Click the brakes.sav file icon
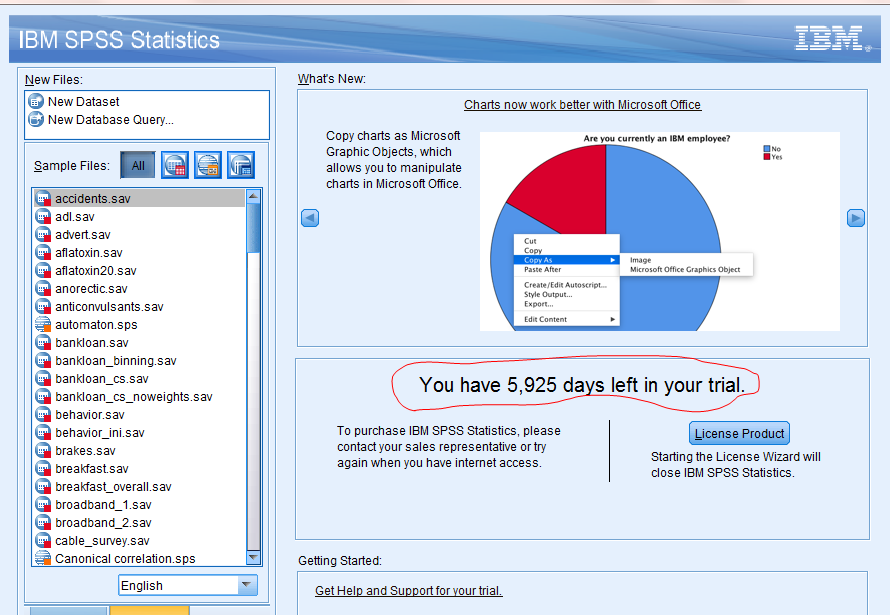This screenshot has height=615, width=890. [43, 451]
